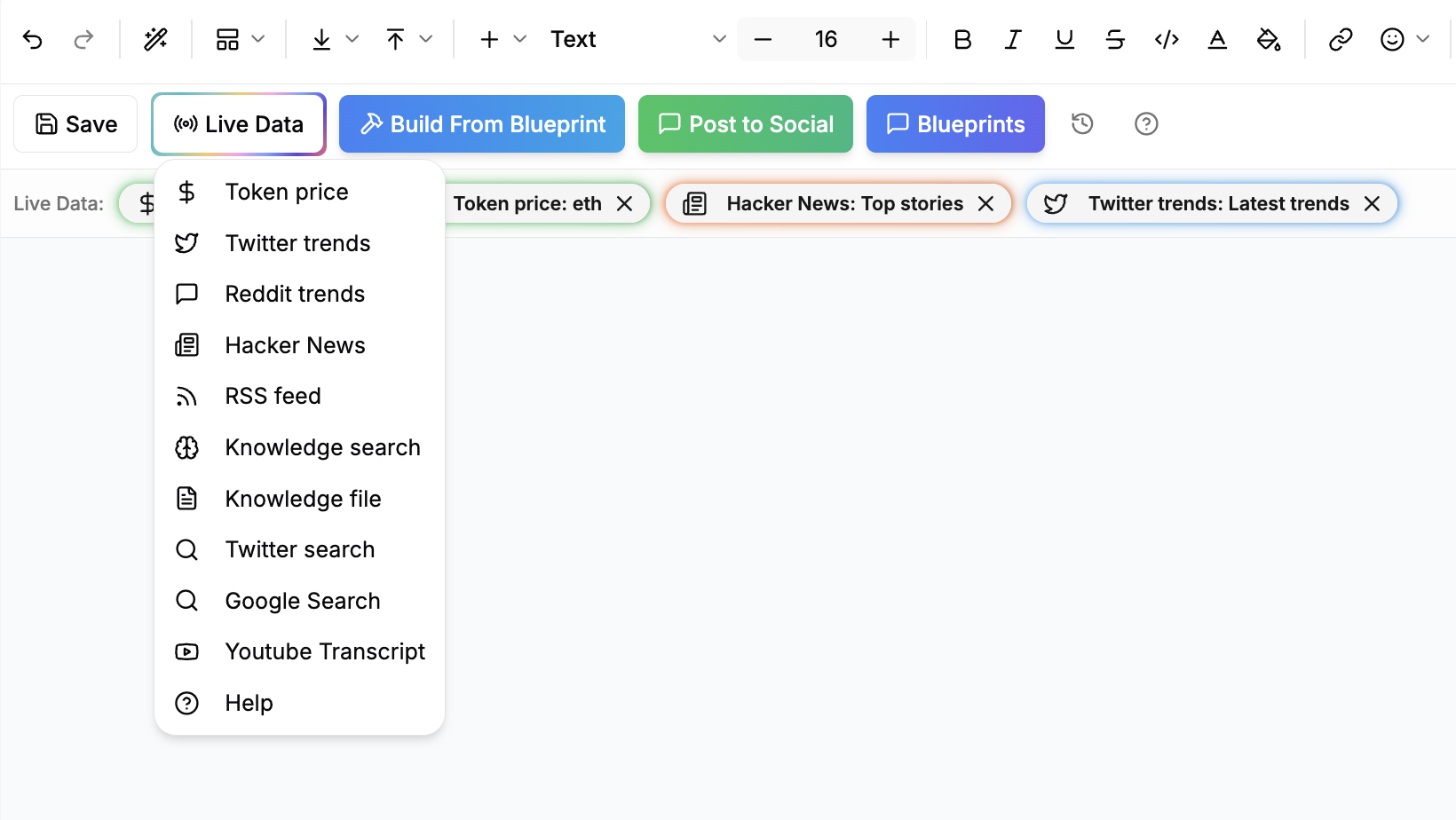1456x820 pixels.
Task: Open the text color picker
Action: coord(1217,39)
